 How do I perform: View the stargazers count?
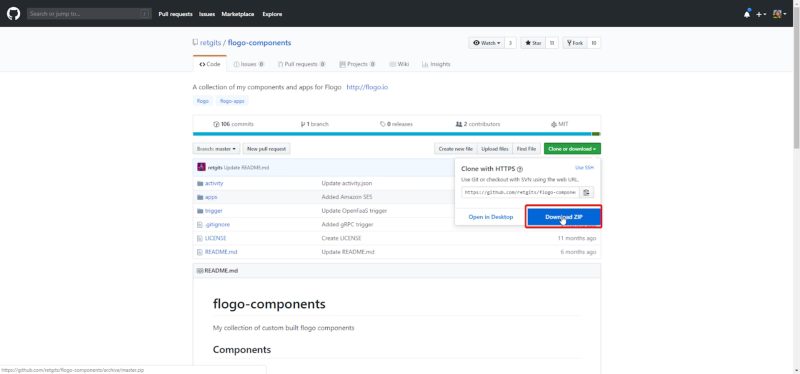point(552,43)
